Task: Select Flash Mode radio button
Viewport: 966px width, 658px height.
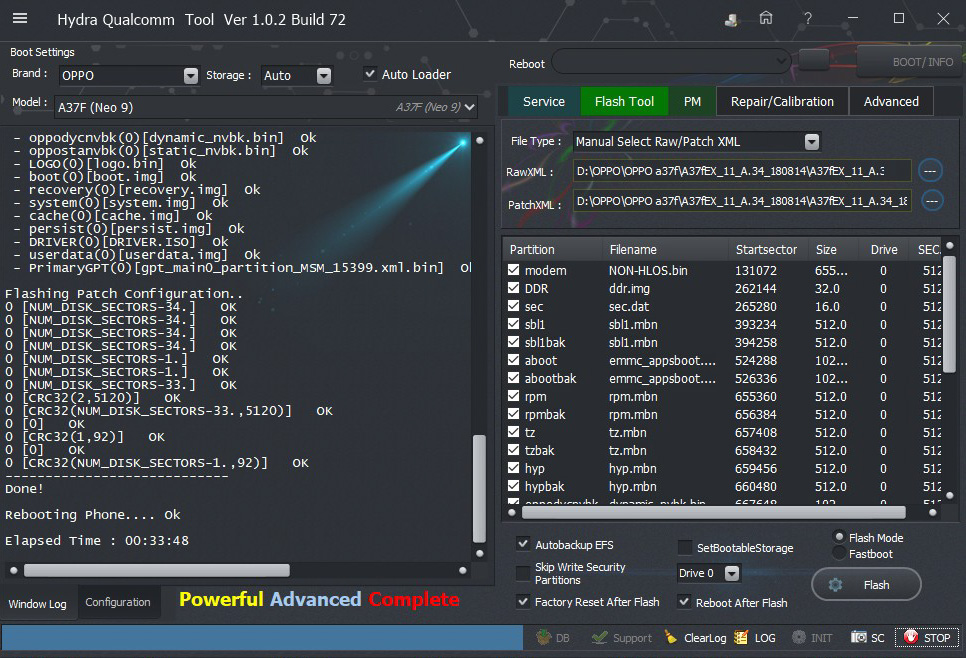Action: click(838, 537)
